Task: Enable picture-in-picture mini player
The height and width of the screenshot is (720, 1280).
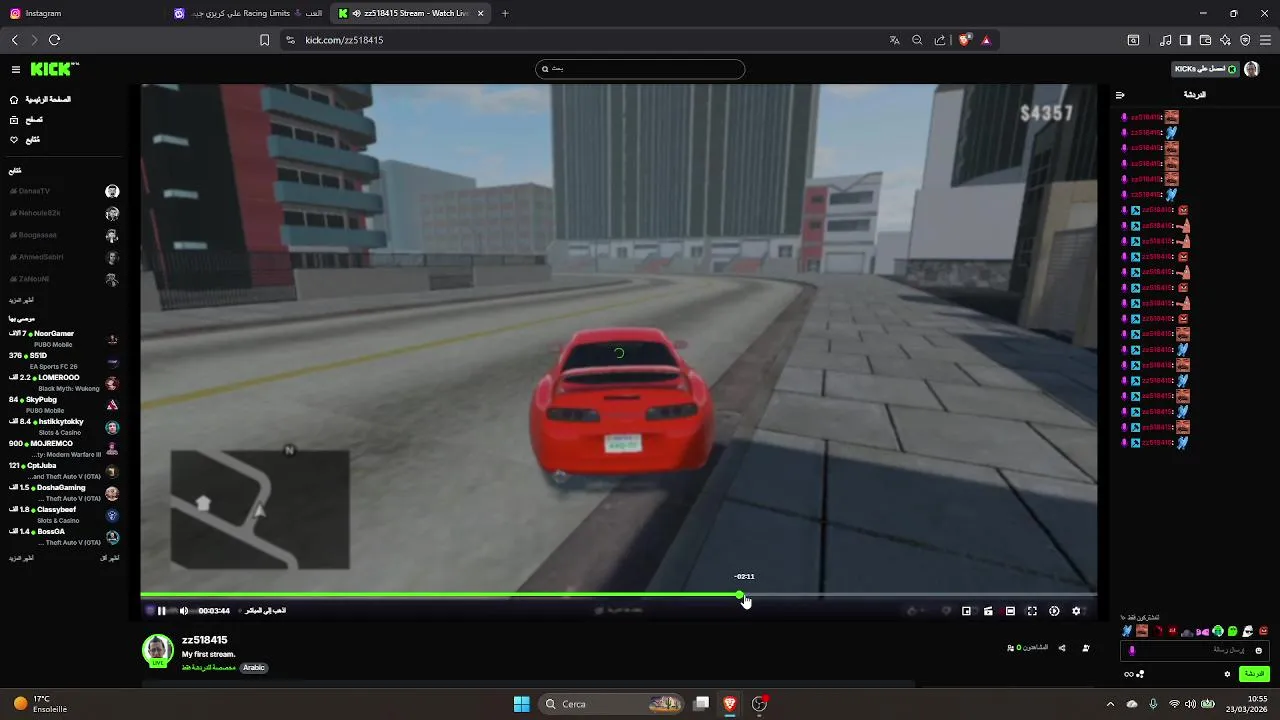Action: (x=966, y=611)
